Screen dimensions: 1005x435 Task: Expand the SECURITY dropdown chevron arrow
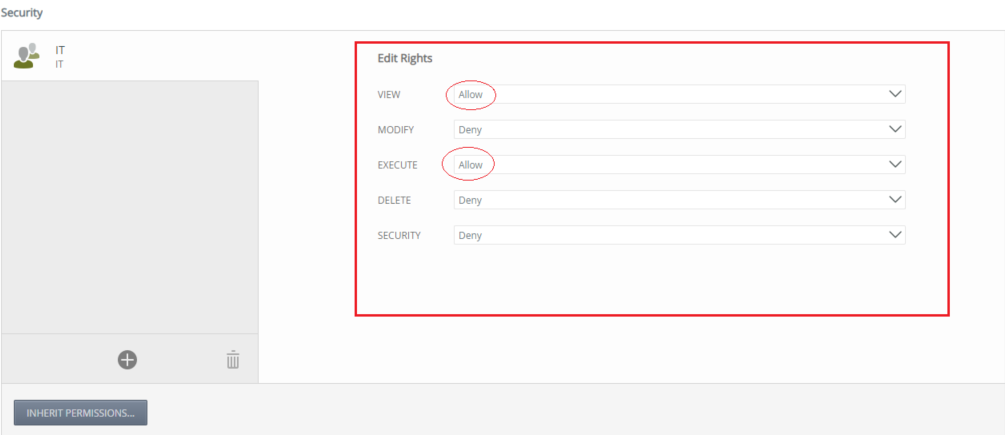click(895, 235)
